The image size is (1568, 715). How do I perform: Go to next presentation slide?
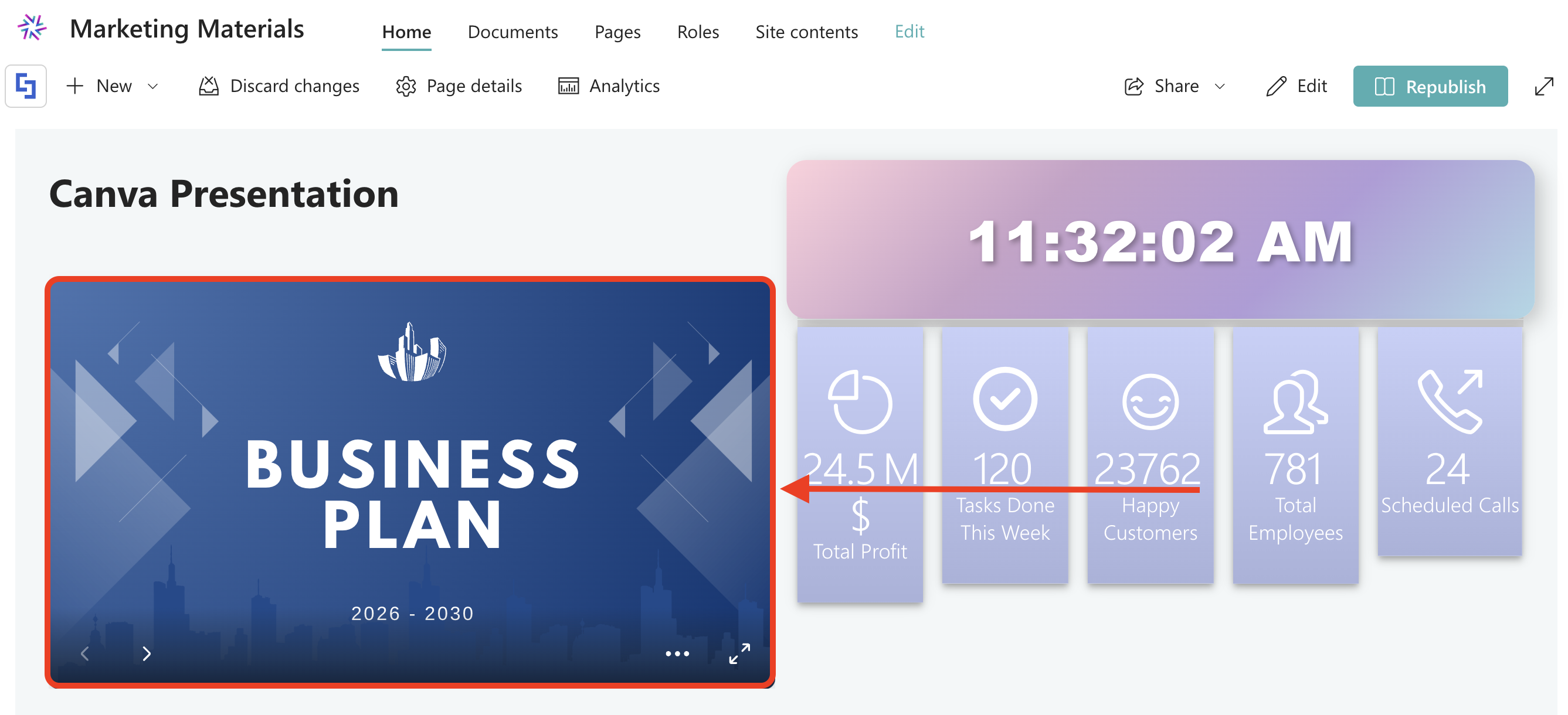(x=146, y=653)
